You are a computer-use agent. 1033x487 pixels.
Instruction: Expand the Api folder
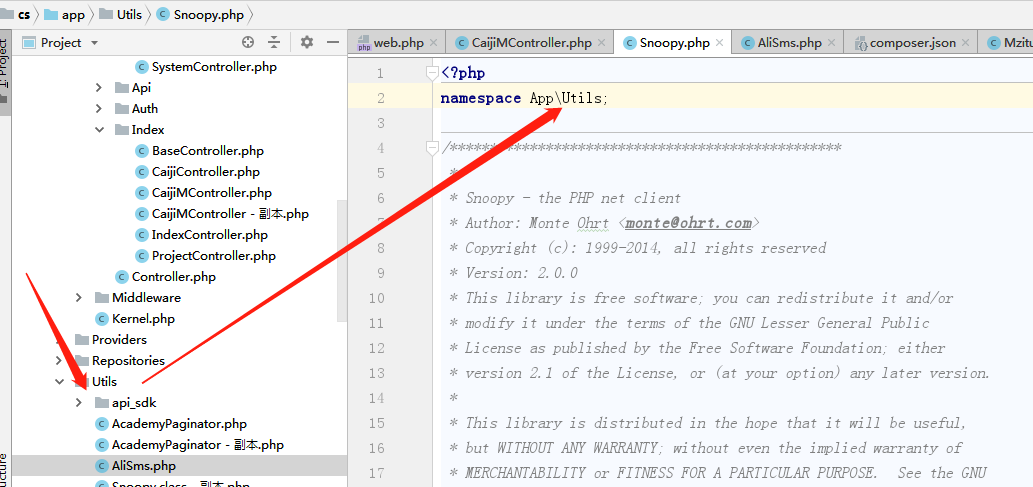[99, 88]
